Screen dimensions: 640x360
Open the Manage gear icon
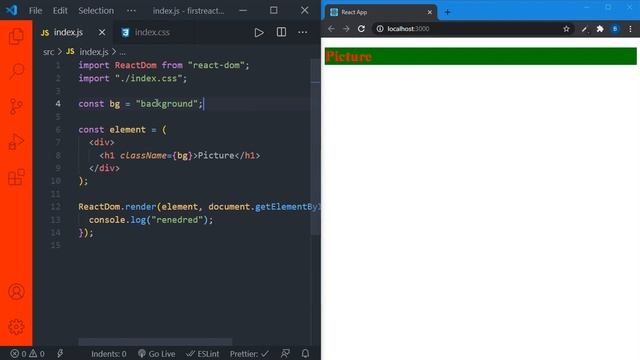pyautogui.click(x=16, y=327)
